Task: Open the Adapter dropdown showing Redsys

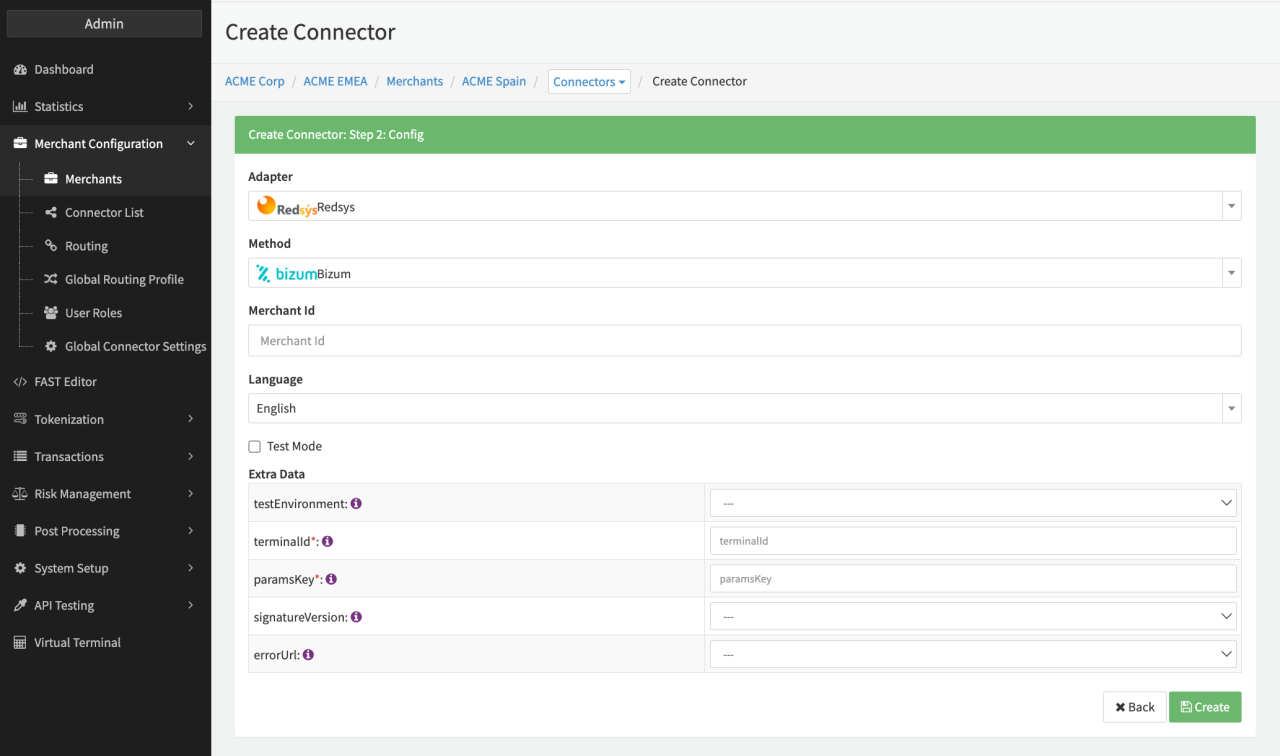Action: [744, 206]
